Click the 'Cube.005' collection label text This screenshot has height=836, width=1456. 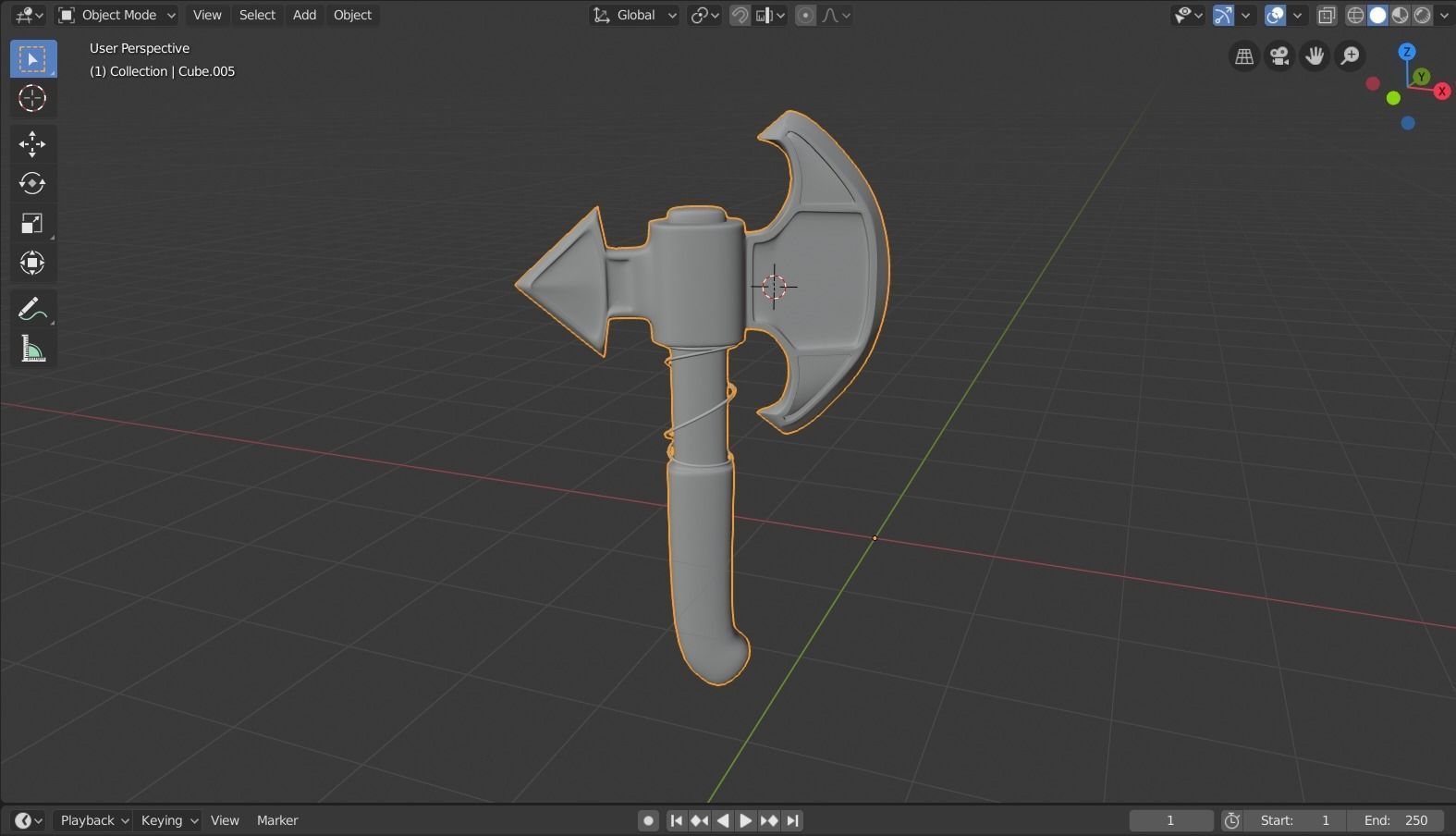coord(207,71)
